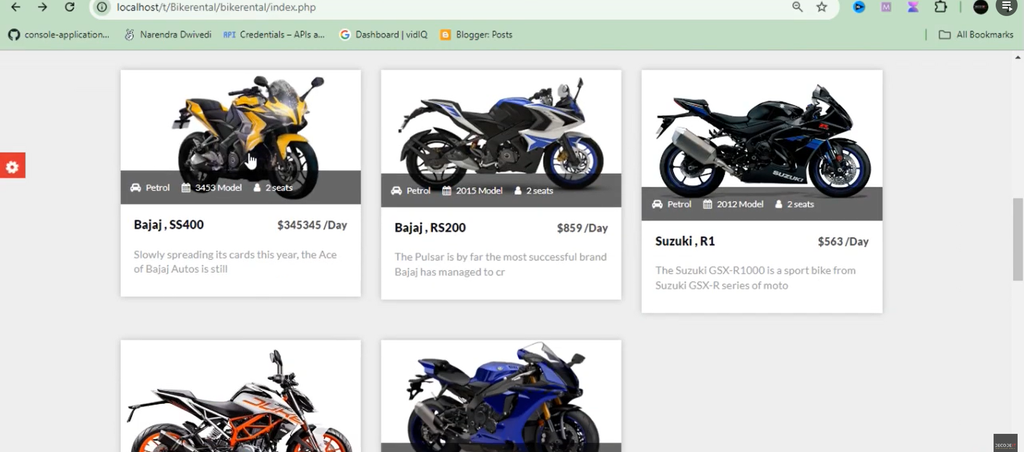The width and height of the screenshot is (1024, 452).
Task: Select the $859 /Day price text
Action: coord(583,228)
